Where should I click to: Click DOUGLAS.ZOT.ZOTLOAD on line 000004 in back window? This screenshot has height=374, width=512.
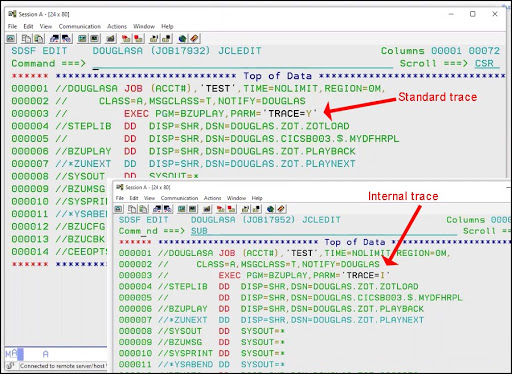[290, 126]
